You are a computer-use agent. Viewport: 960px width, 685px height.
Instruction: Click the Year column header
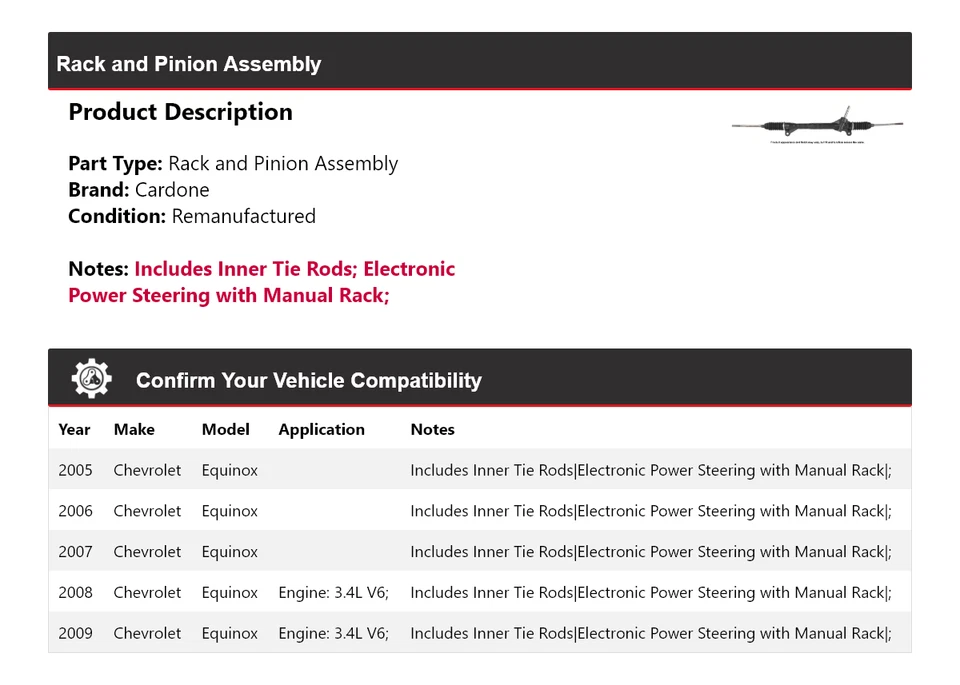(x=74, y=429)
